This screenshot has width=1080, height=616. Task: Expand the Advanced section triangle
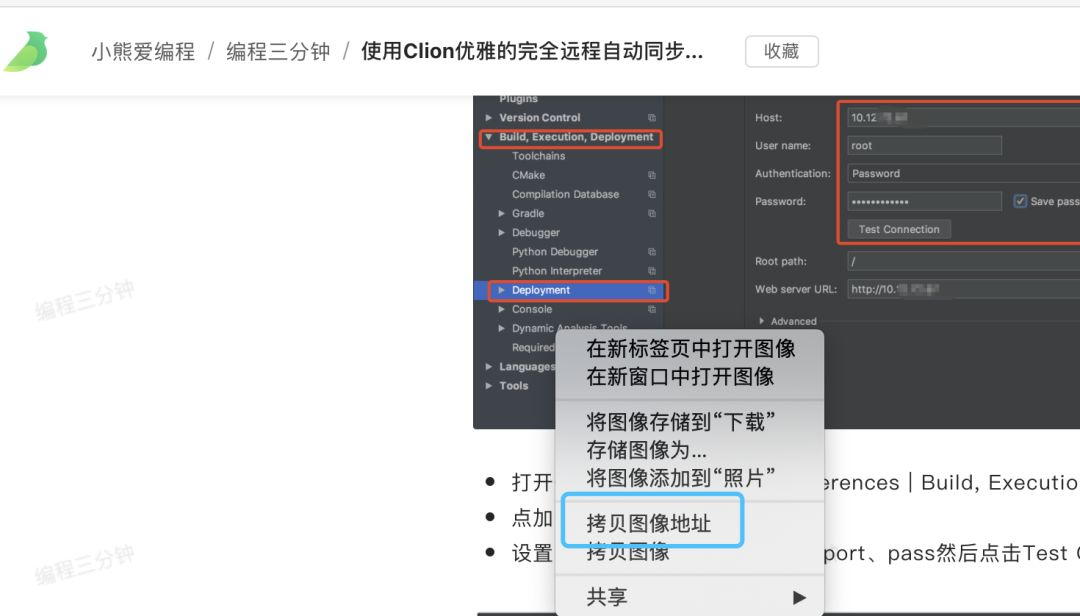coord(761,321)
